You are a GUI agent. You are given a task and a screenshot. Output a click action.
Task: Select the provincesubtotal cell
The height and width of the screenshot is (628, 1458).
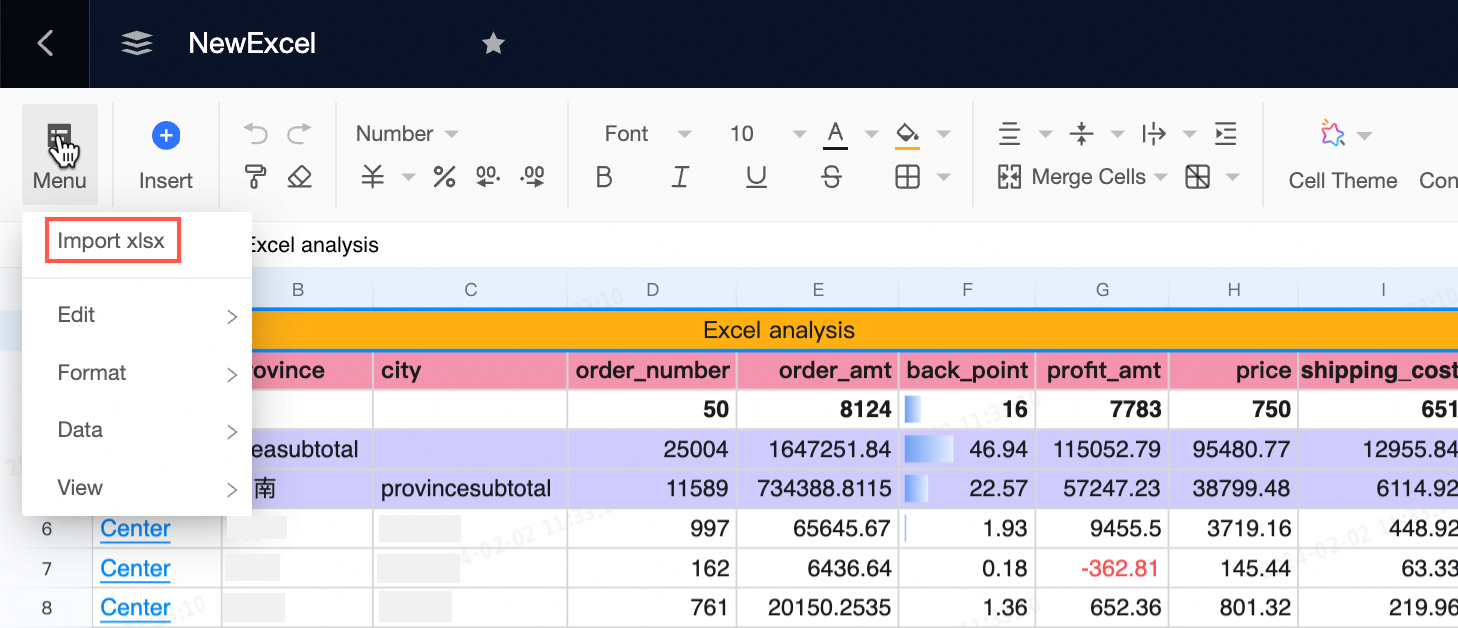[470, 489]
